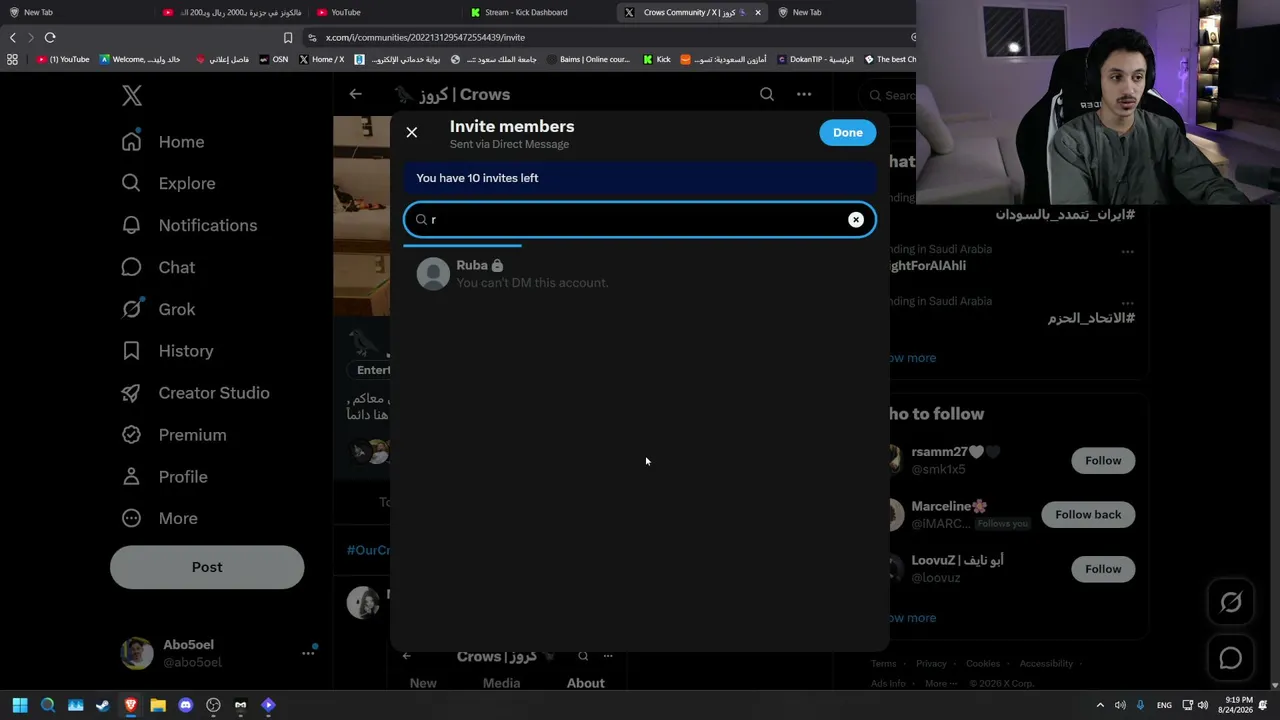Open the Home / X bookmark
Viewport: 1280px width, 720px height.
pos(321,59)
